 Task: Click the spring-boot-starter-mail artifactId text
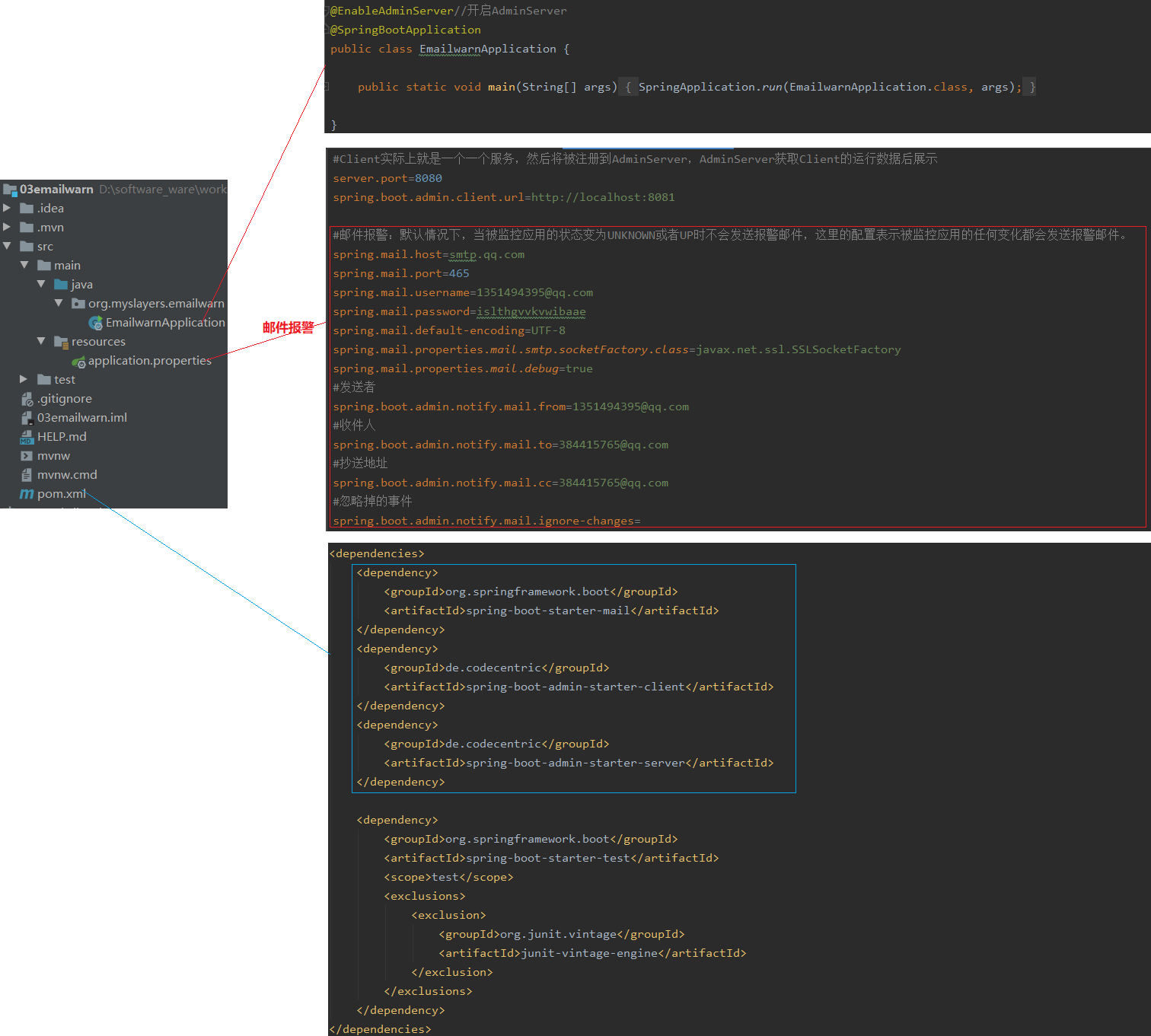[x=548, y=610]
